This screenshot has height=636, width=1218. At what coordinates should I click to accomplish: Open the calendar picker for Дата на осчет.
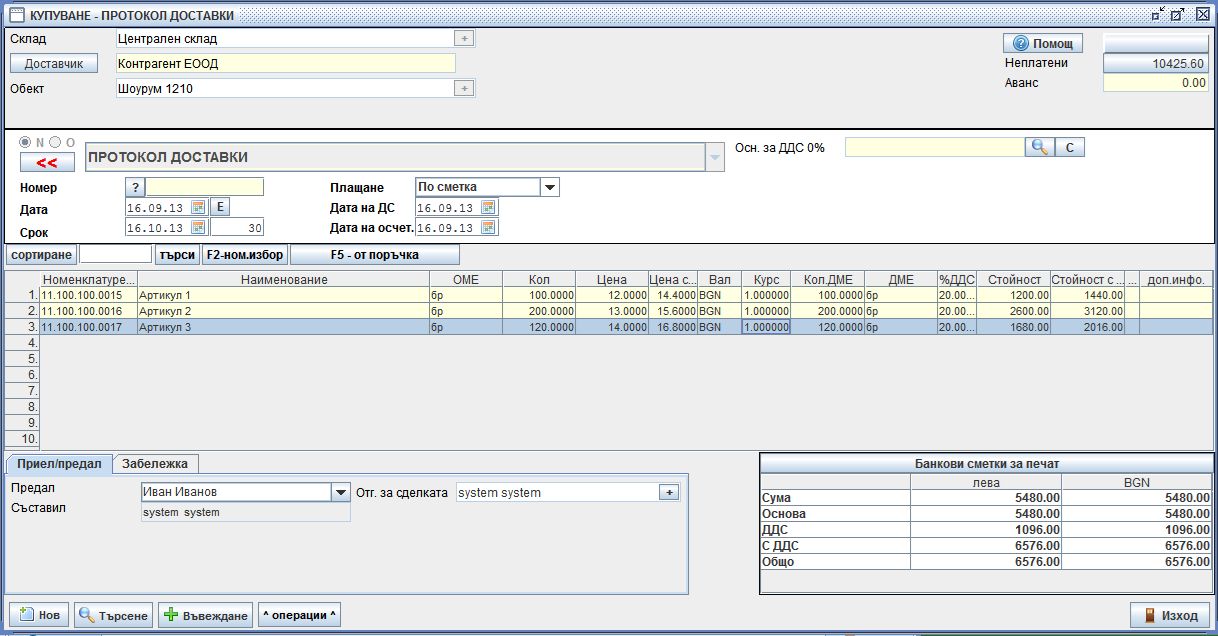click(488, 227)
